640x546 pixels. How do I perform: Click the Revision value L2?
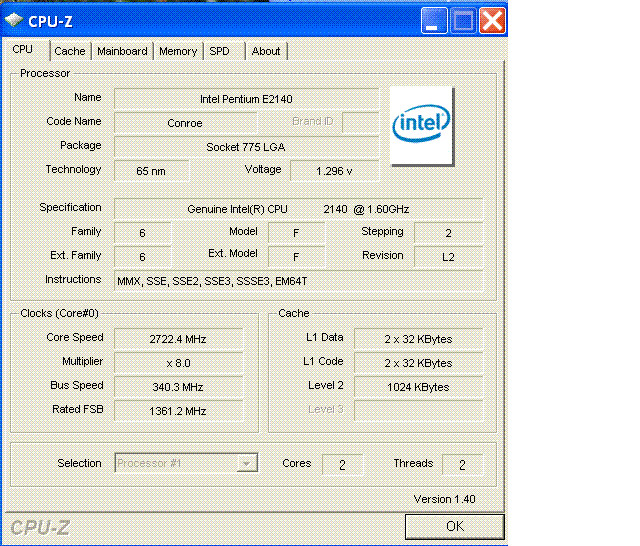click(449, 257)
